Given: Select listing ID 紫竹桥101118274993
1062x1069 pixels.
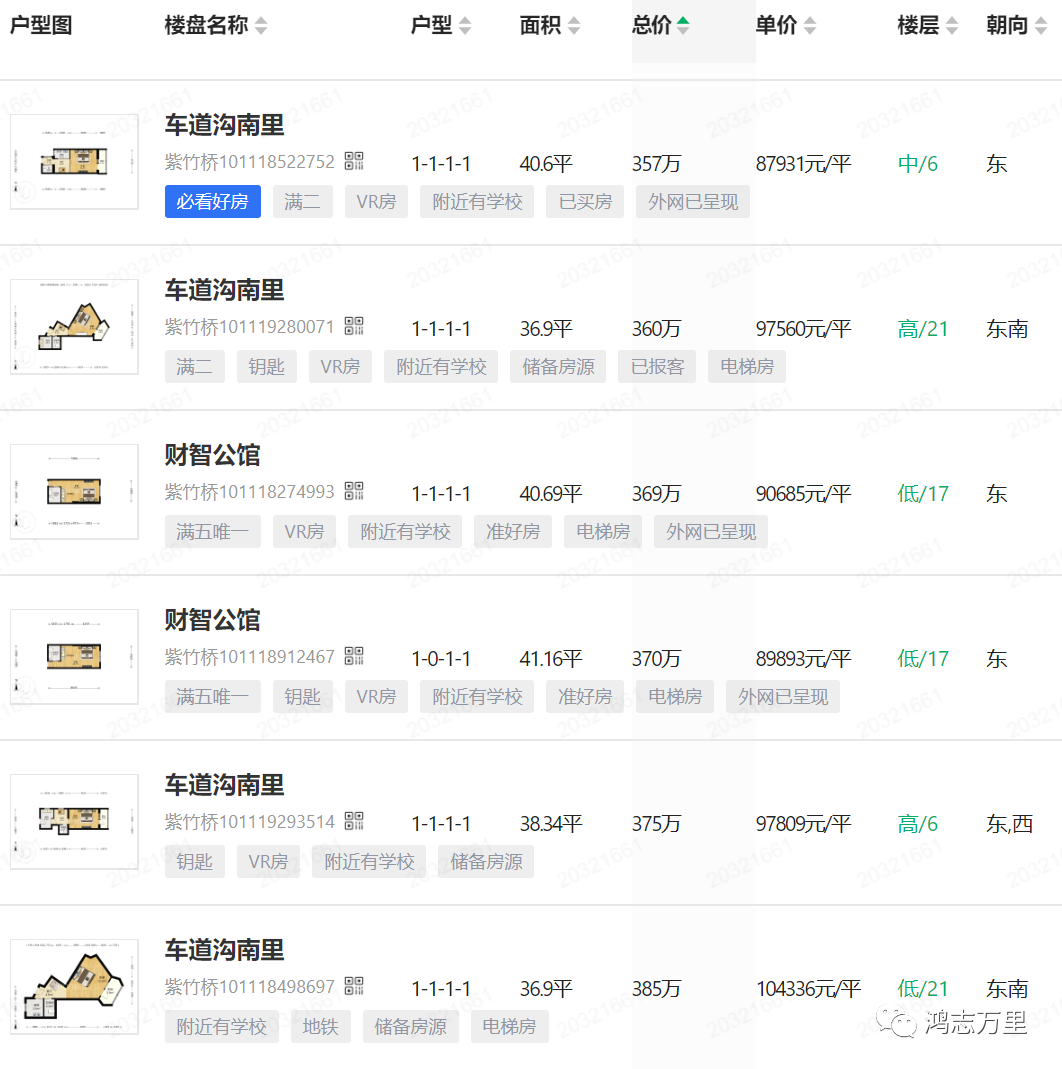Looking at the screenshot, I should [249, 492].
